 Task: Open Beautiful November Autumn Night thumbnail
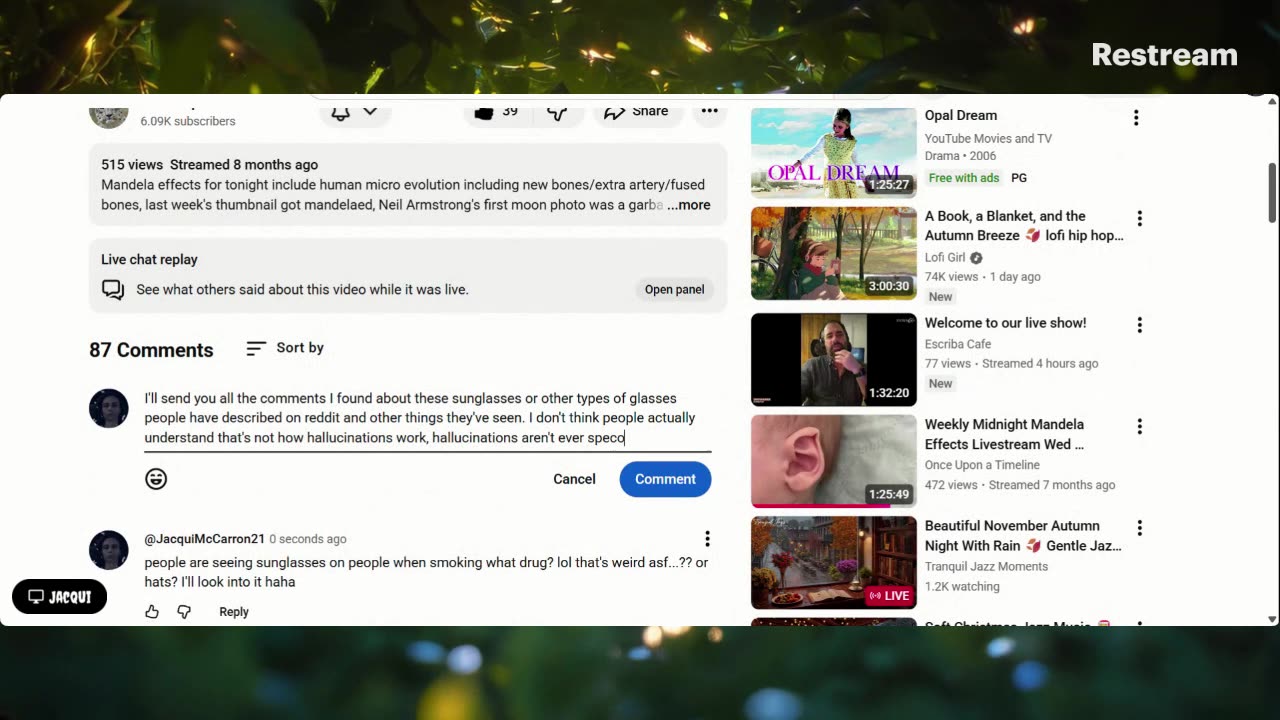click(834, 562)
